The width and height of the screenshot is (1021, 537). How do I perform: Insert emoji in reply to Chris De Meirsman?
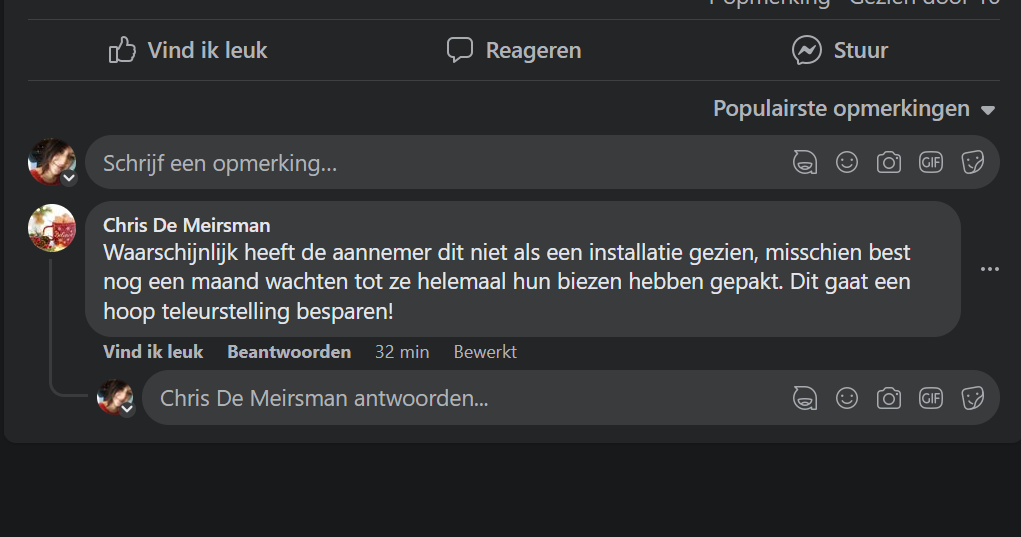[x=847, y=398]
